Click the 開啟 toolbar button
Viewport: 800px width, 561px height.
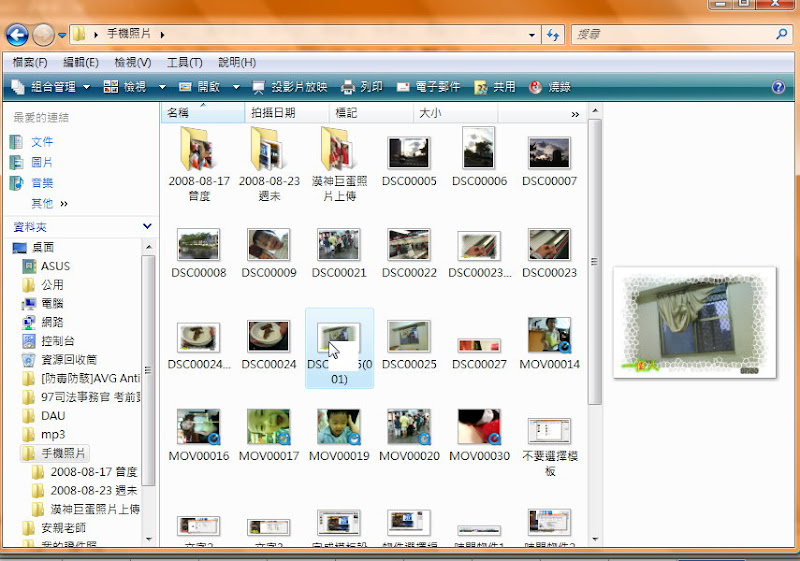pyautogui.click(x=199, y=87)
